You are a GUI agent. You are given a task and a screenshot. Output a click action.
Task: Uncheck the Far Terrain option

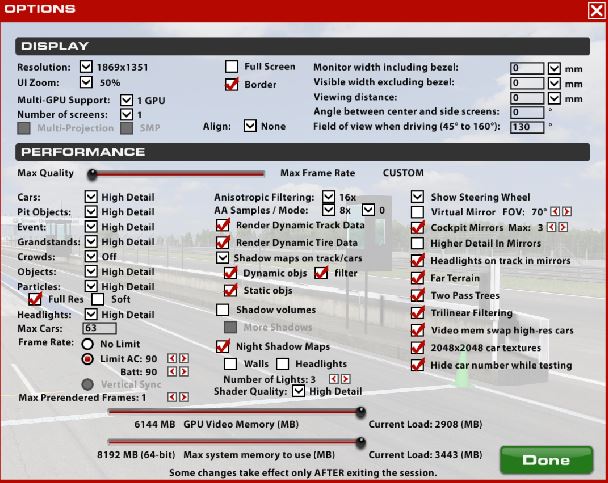click(418, 277)
